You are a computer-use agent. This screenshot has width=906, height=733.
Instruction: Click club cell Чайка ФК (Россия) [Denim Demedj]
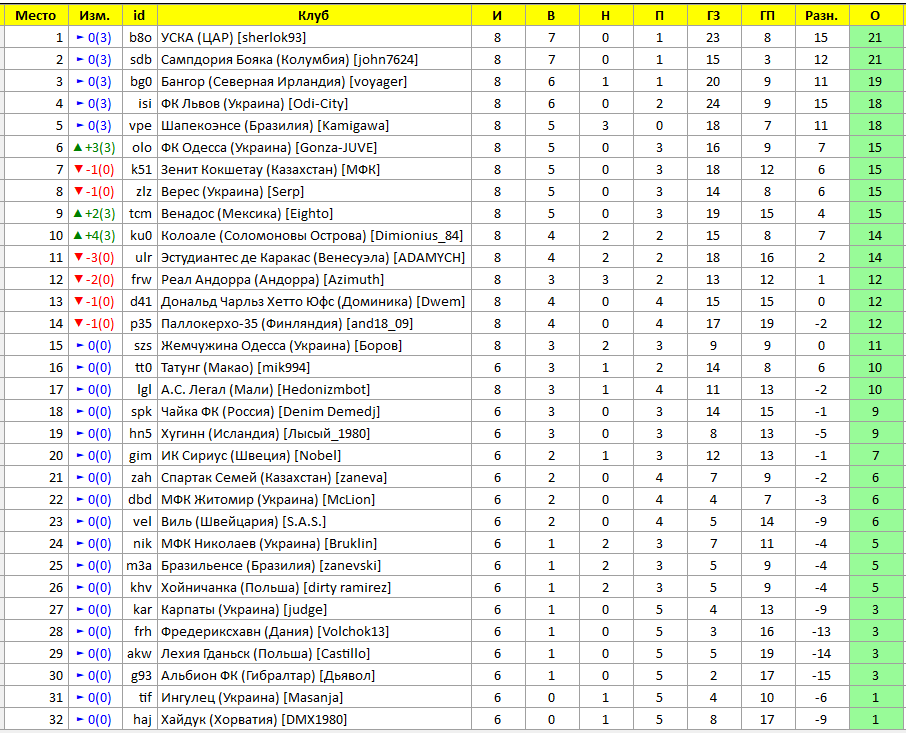pyautogui.click(x=314, y=411)
